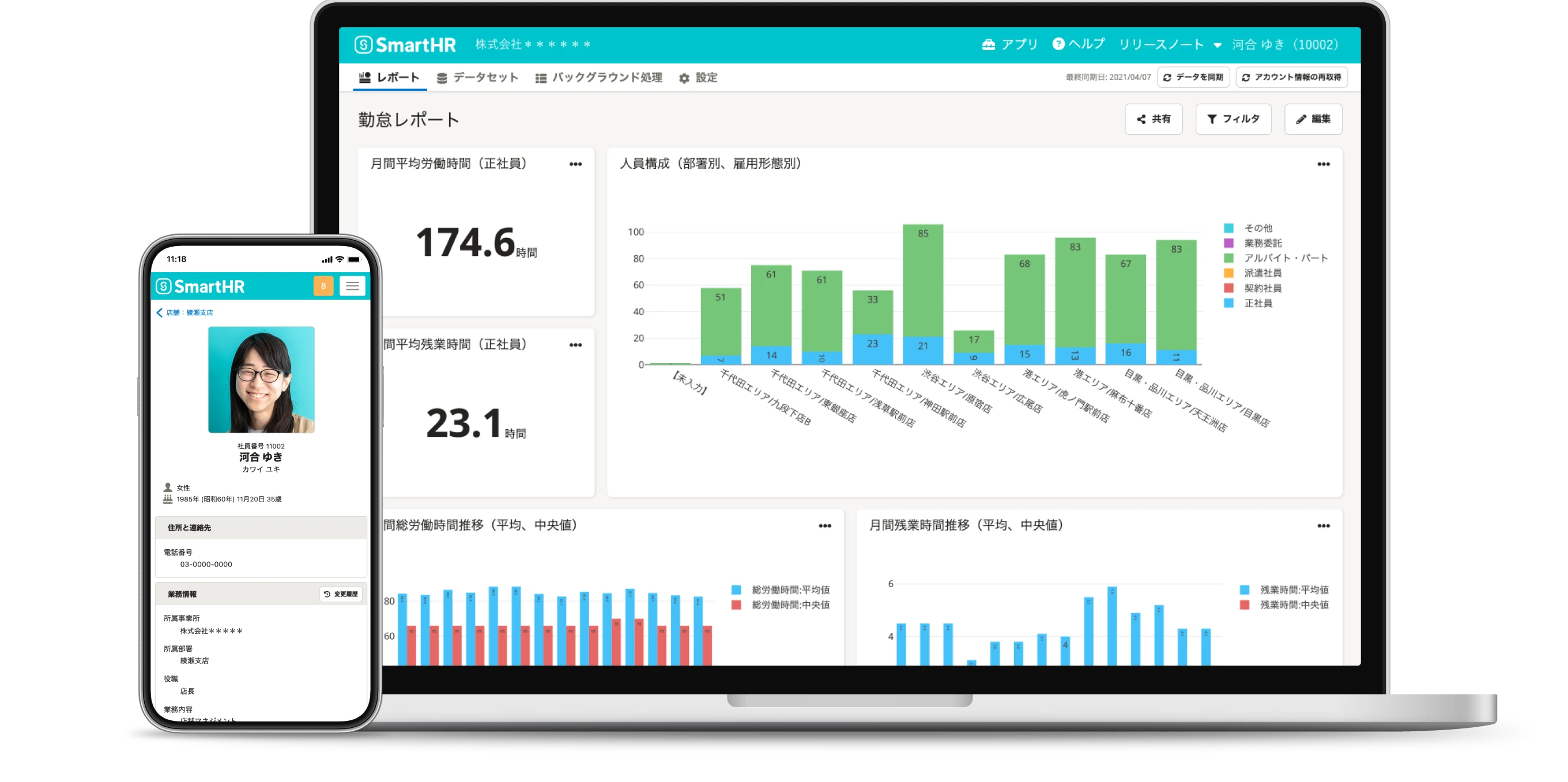Open the アプリ toolbox icon

coord(988,44)
